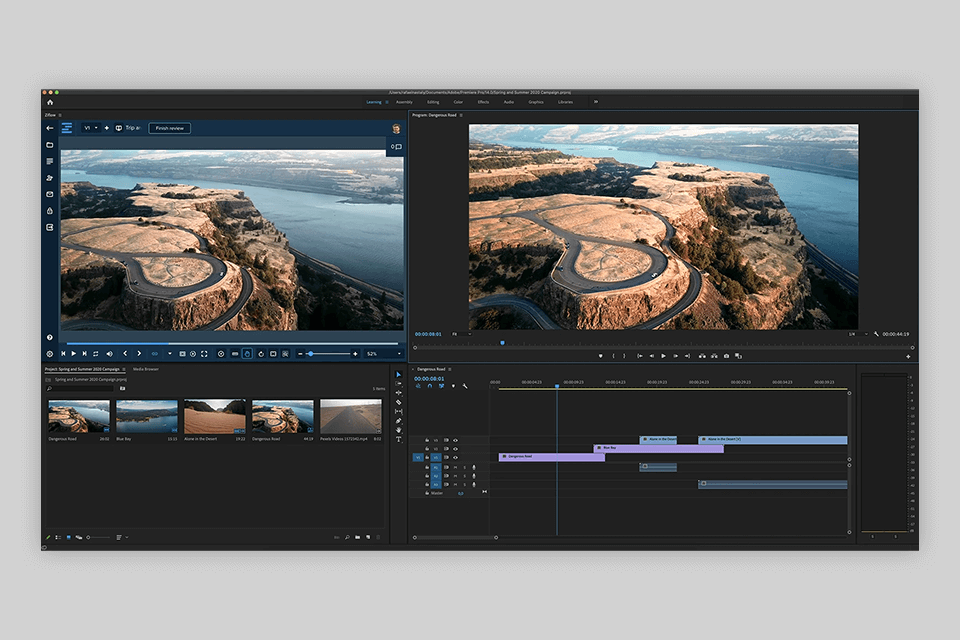Open the Zflow settings gear icon
This screenshot has height=640, width=960.
tap(50, 354)
